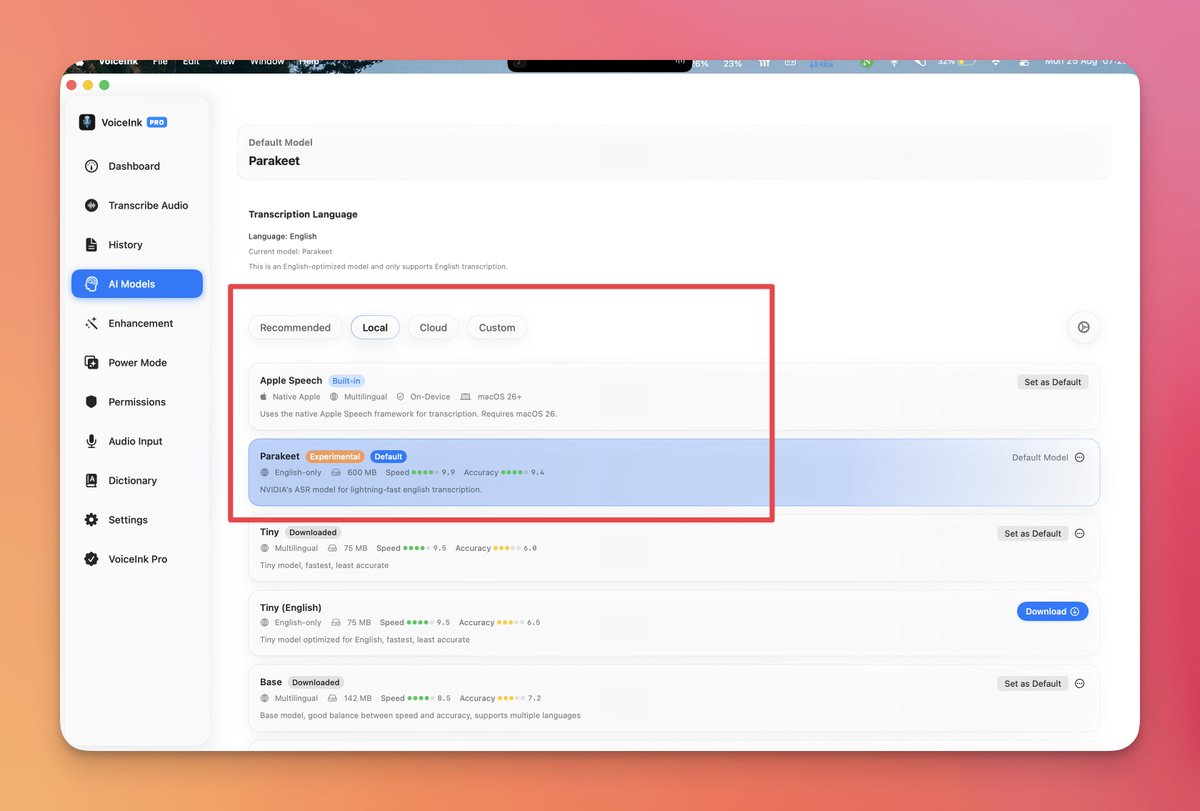This screenshot has height=811, width=1200.
Task: Click 'Current model: Parakeet' text
Action: coord(291,251)
